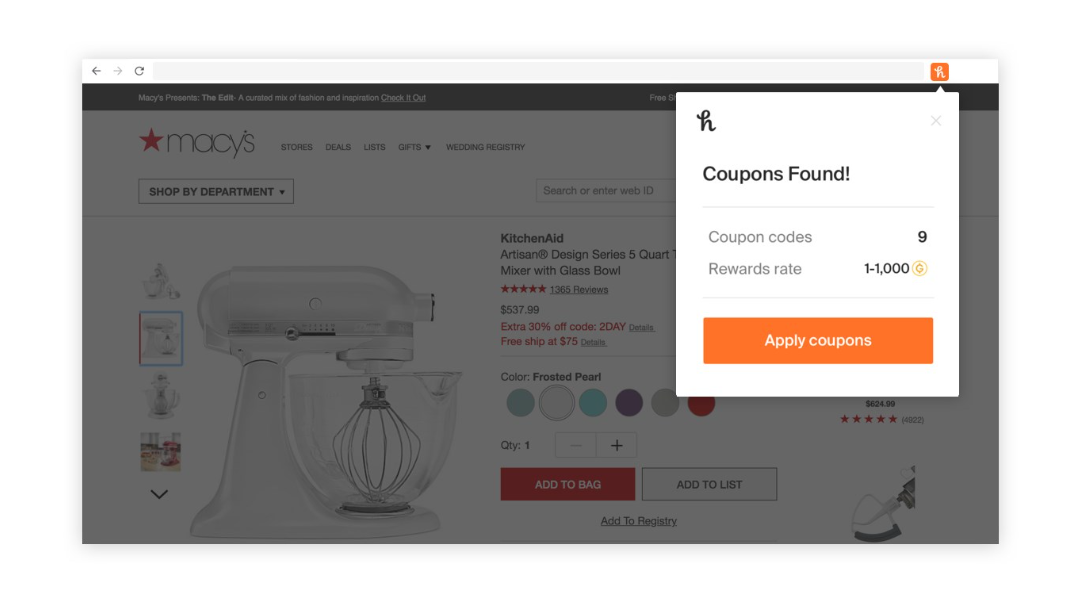The height and width of the screenshot is (594, 1075).
Task: Select the purple color swatch
Action: pos(629,403)
